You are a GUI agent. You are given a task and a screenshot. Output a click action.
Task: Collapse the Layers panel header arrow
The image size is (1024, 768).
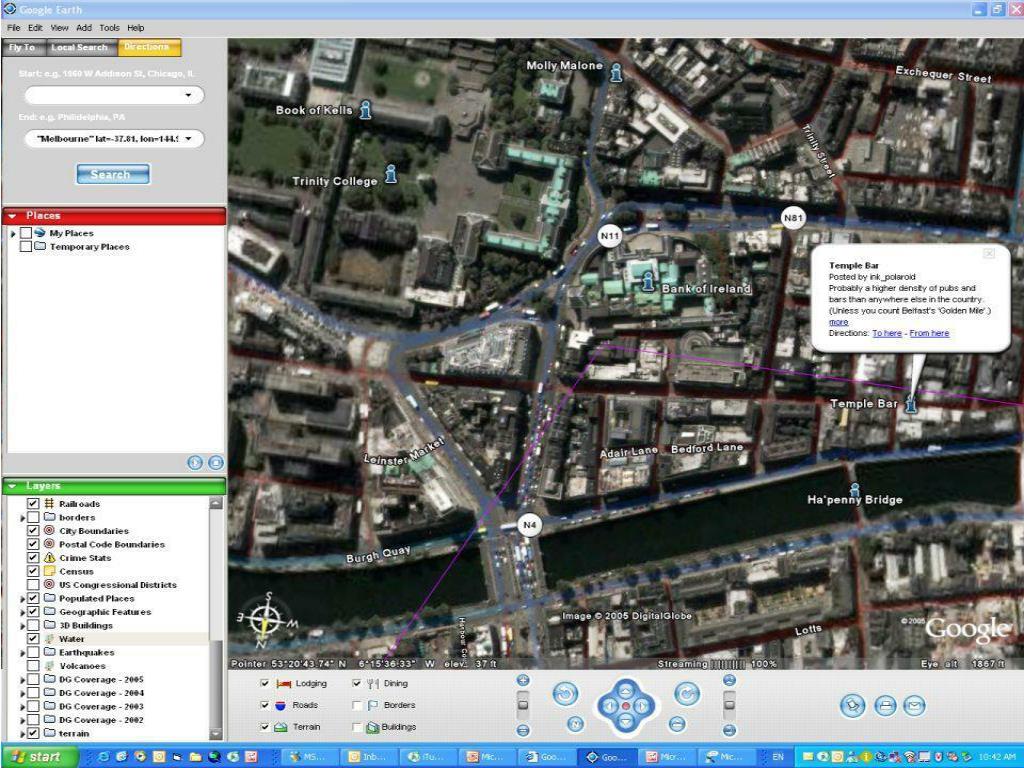click(x=12, y=486)
